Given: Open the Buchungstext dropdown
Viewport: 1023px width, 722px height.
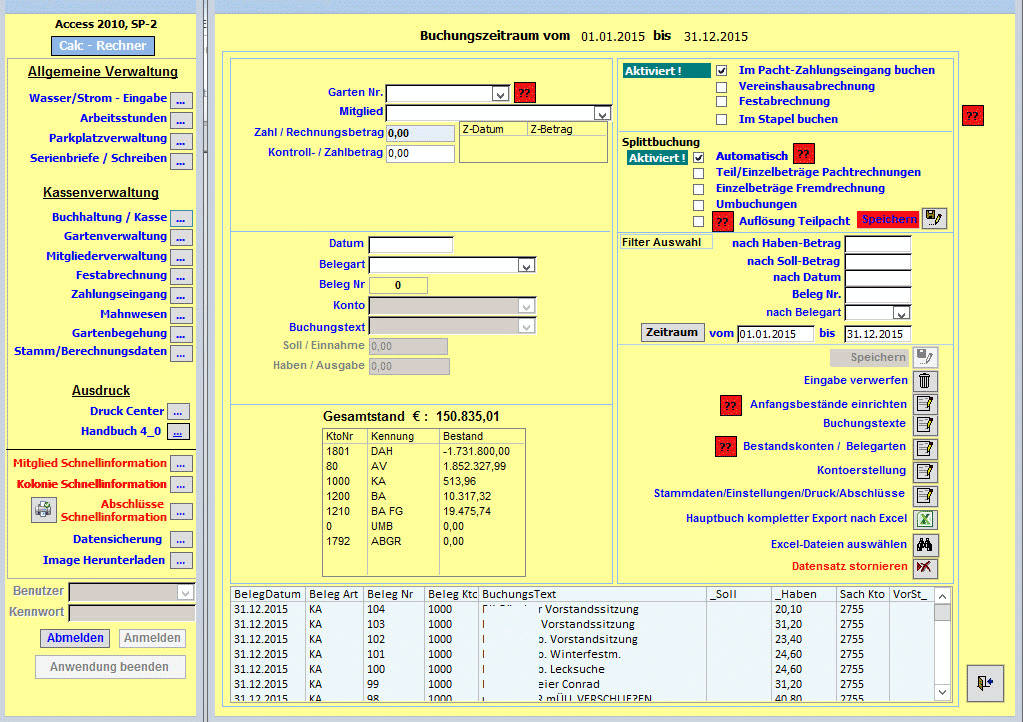Looking at the screenshot, I should (x=526, y=327).
